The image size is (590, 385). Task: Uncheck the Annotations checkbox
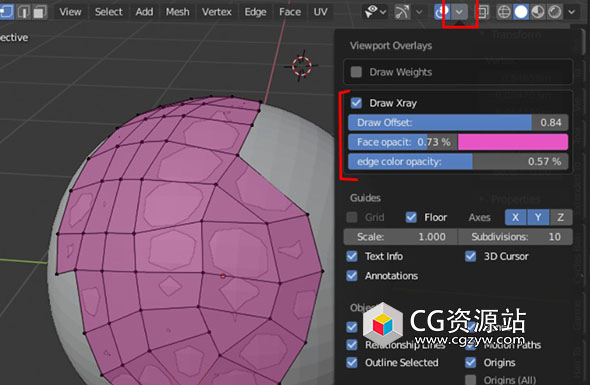coord(352,276)
